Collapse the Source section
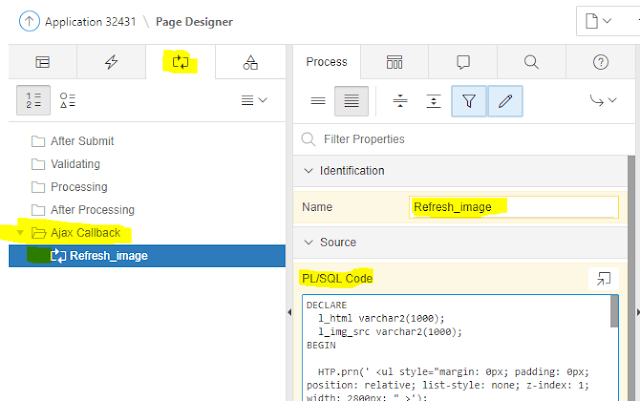The height and width of the screenshot is (401, 640). [x=307, y=242]
